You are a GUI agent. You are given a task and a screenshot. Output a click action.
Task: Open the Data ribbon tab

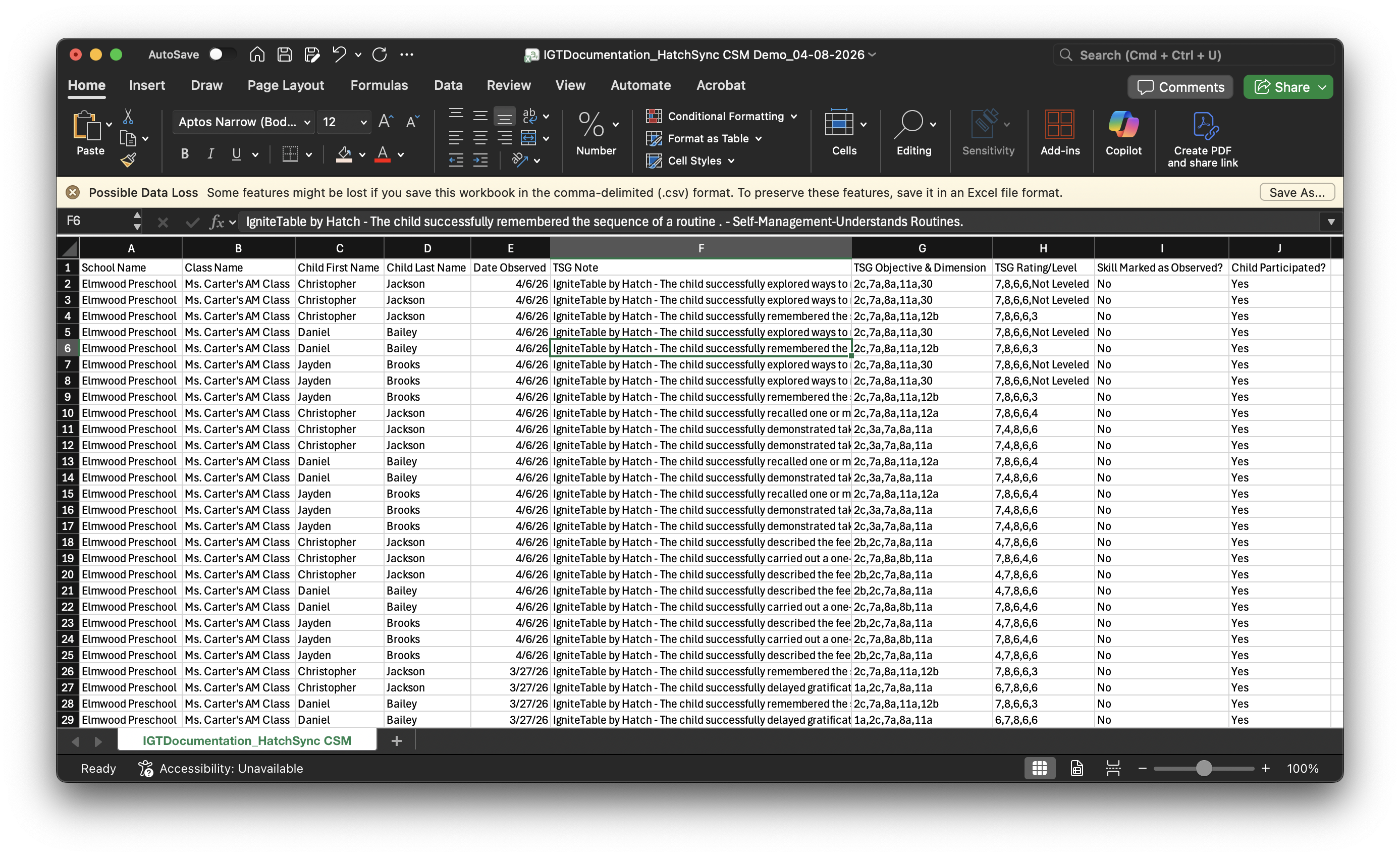(448, 85)
